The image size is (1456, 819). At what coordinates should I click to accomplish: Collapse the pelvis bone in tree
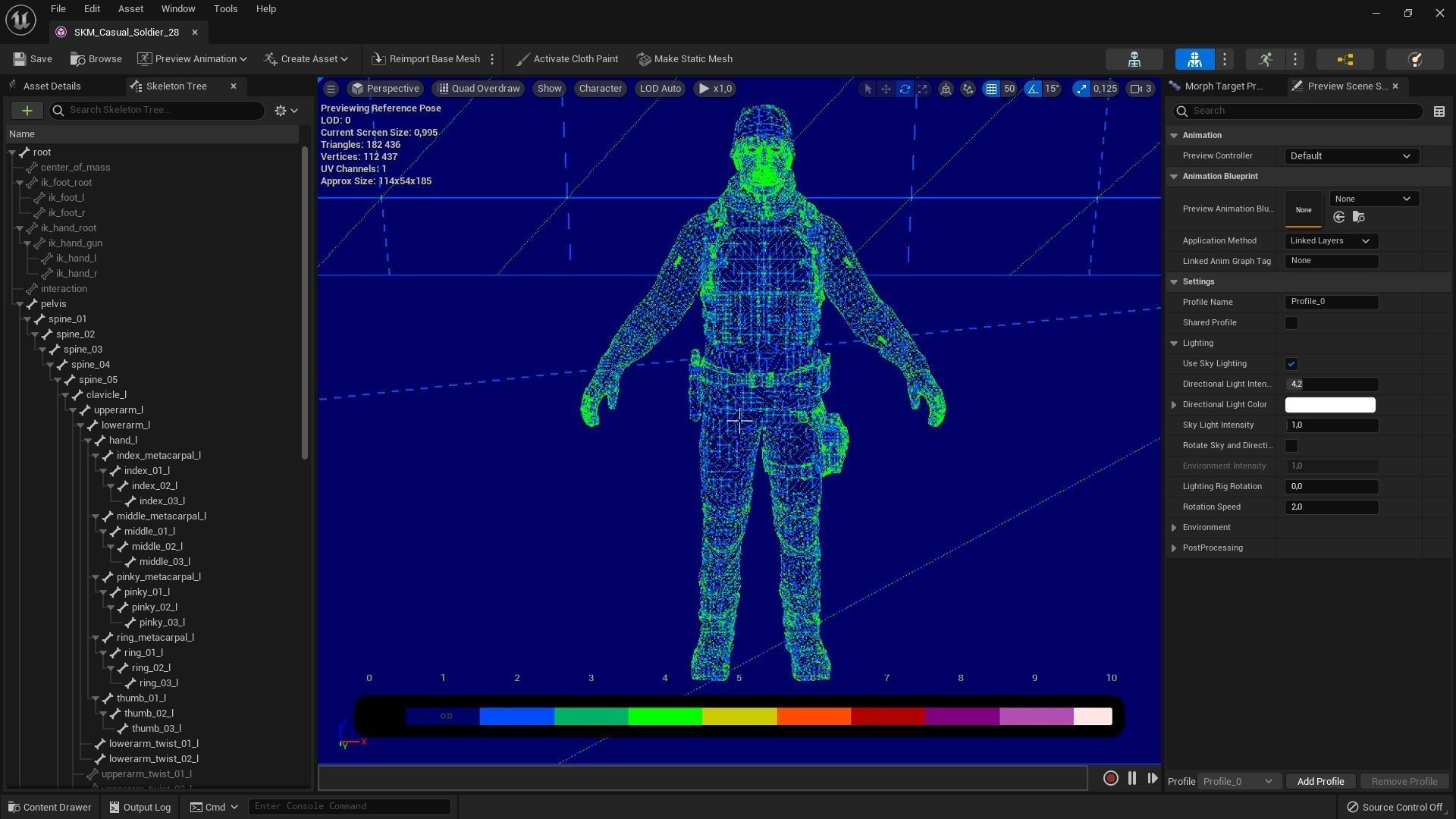pos(20,304)
